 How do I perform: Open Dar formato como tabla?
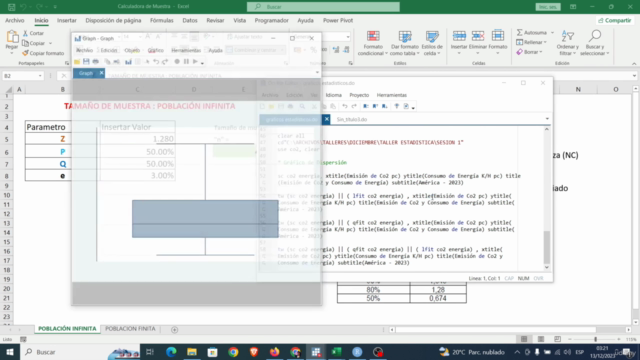[x=404, y=43]
